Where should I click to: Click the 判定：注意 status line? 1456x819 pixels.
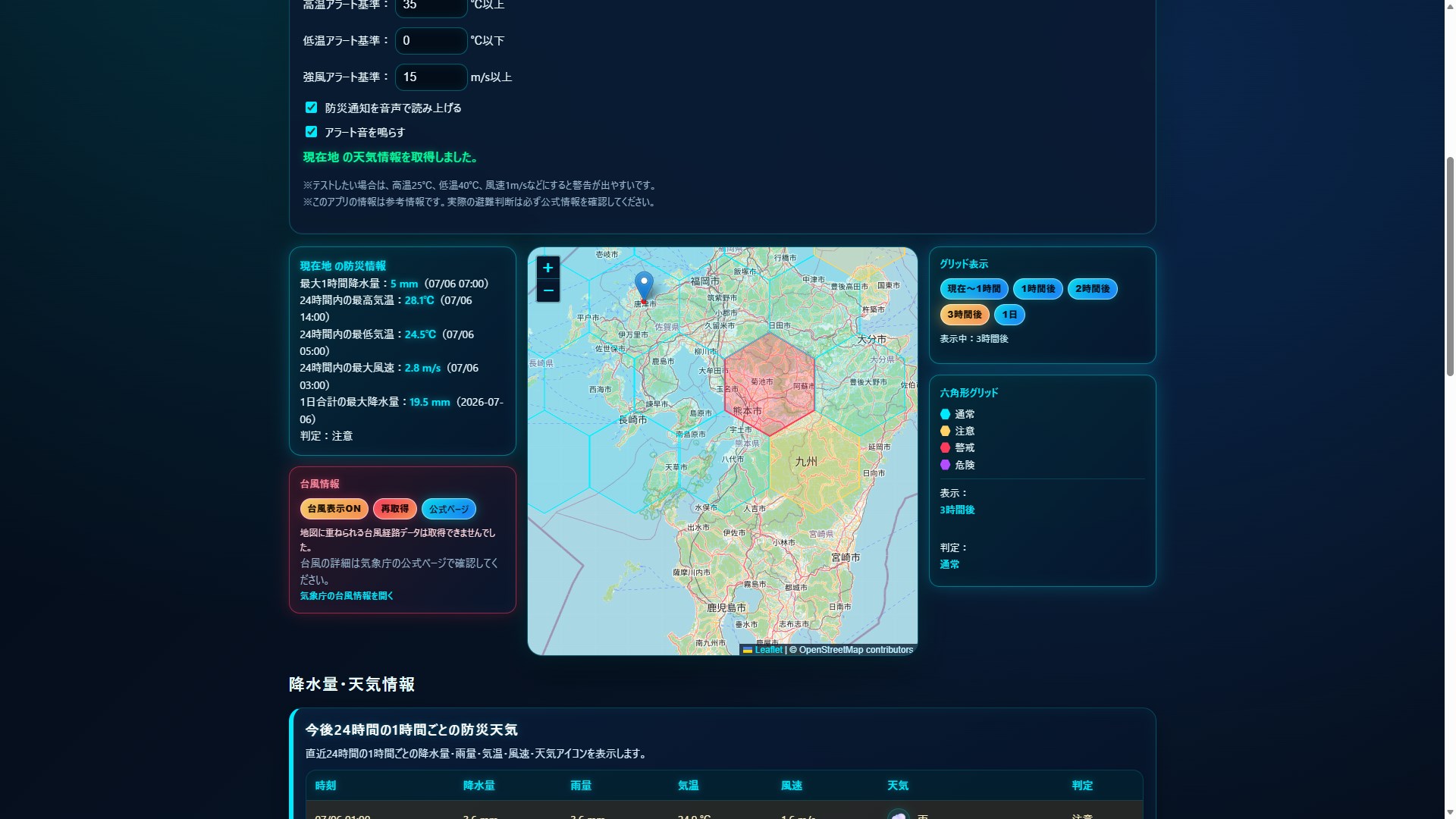point(326,436)
